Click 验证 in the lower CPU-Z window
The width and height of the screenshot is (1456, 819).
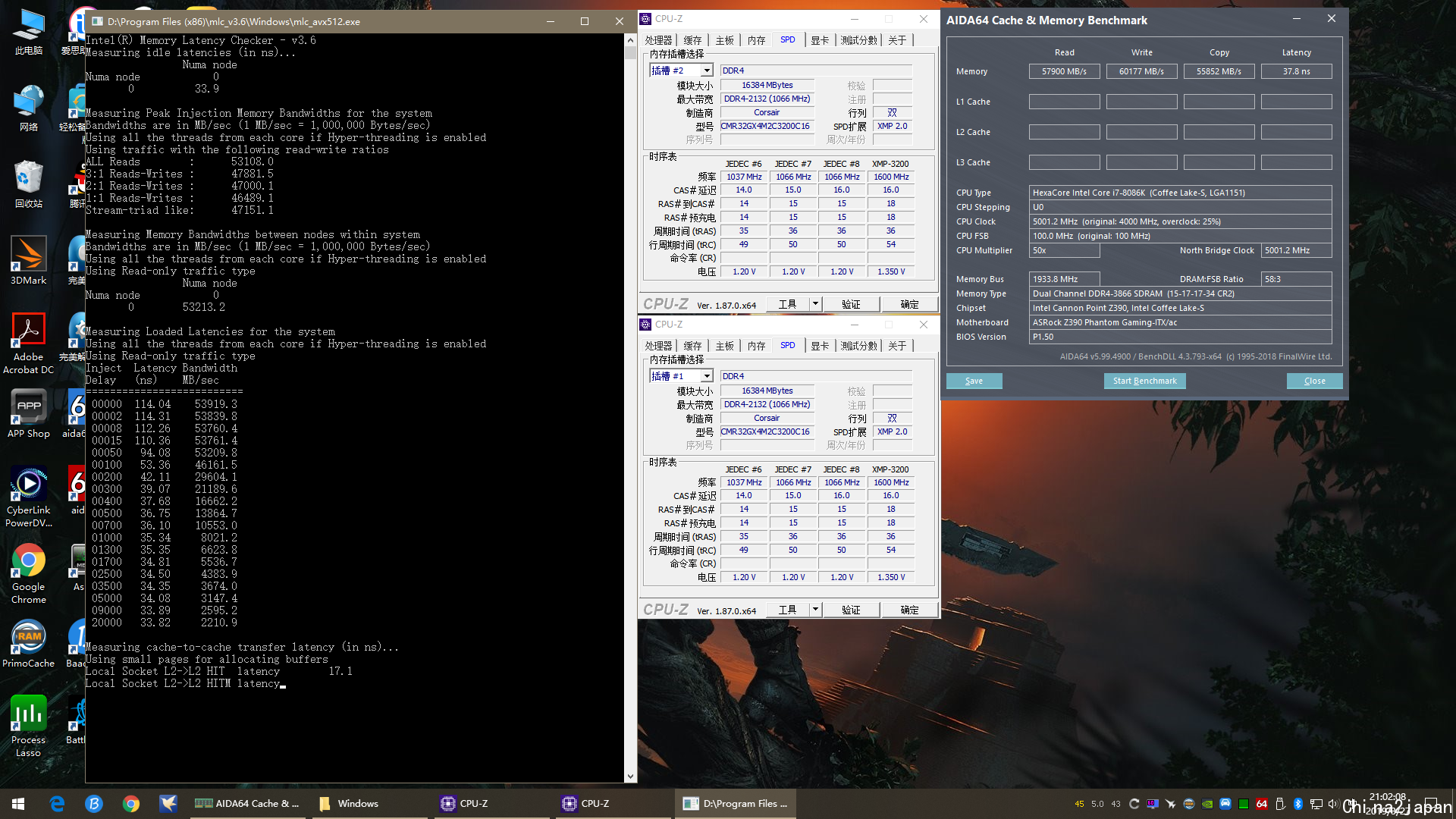(x=851, y=610)
